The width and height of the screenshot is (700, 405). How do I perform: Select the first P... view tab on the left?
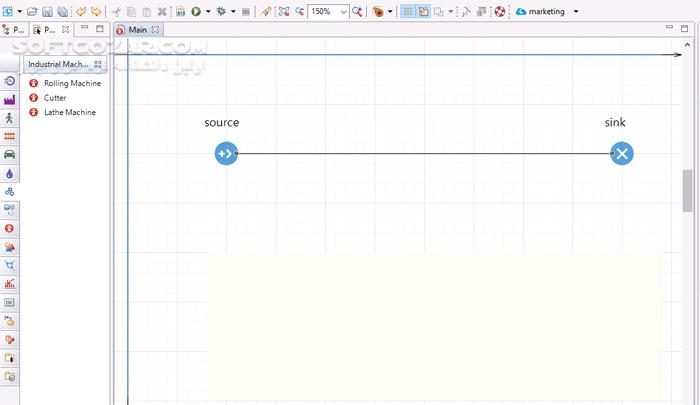point(14,30)
